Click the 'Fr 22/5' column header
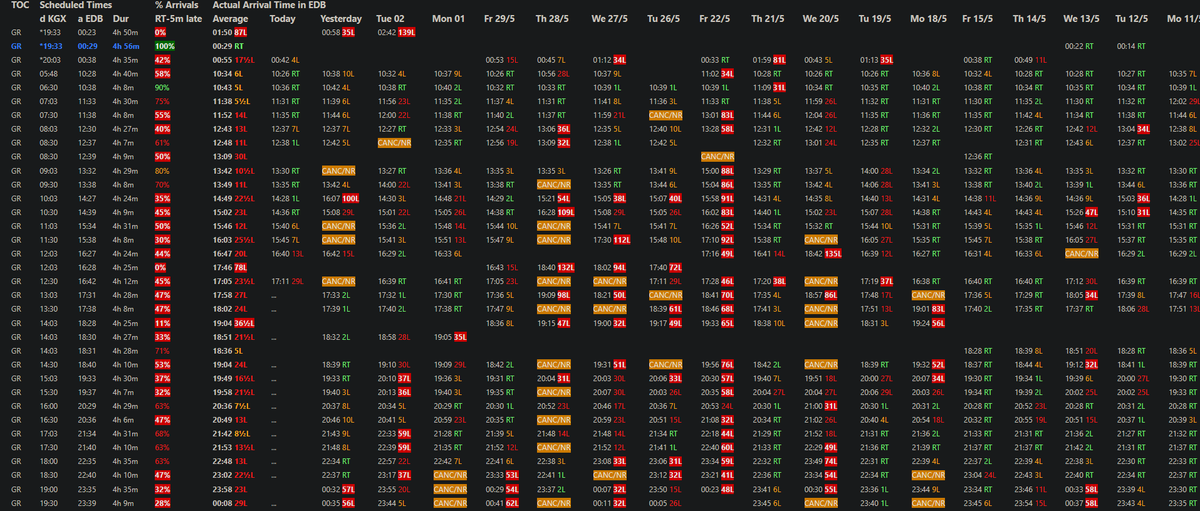 point(718,19)
